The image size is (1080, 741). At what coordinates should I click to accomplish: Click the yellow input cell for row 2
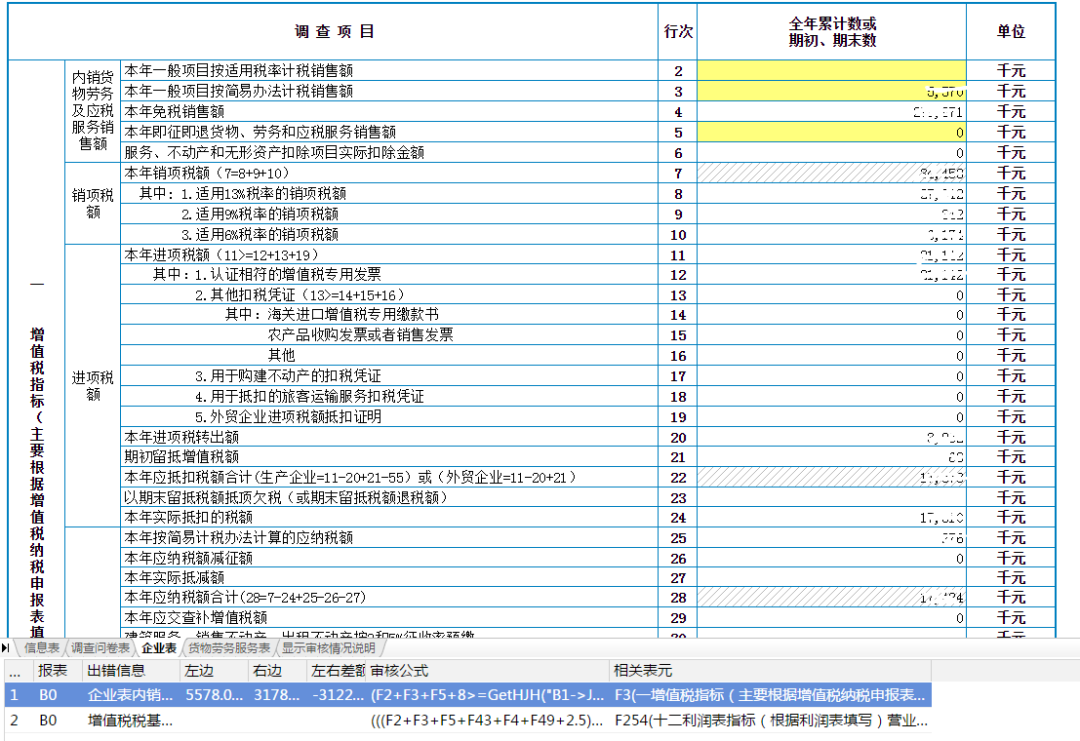pyautogui.click(x=830, y=71)
